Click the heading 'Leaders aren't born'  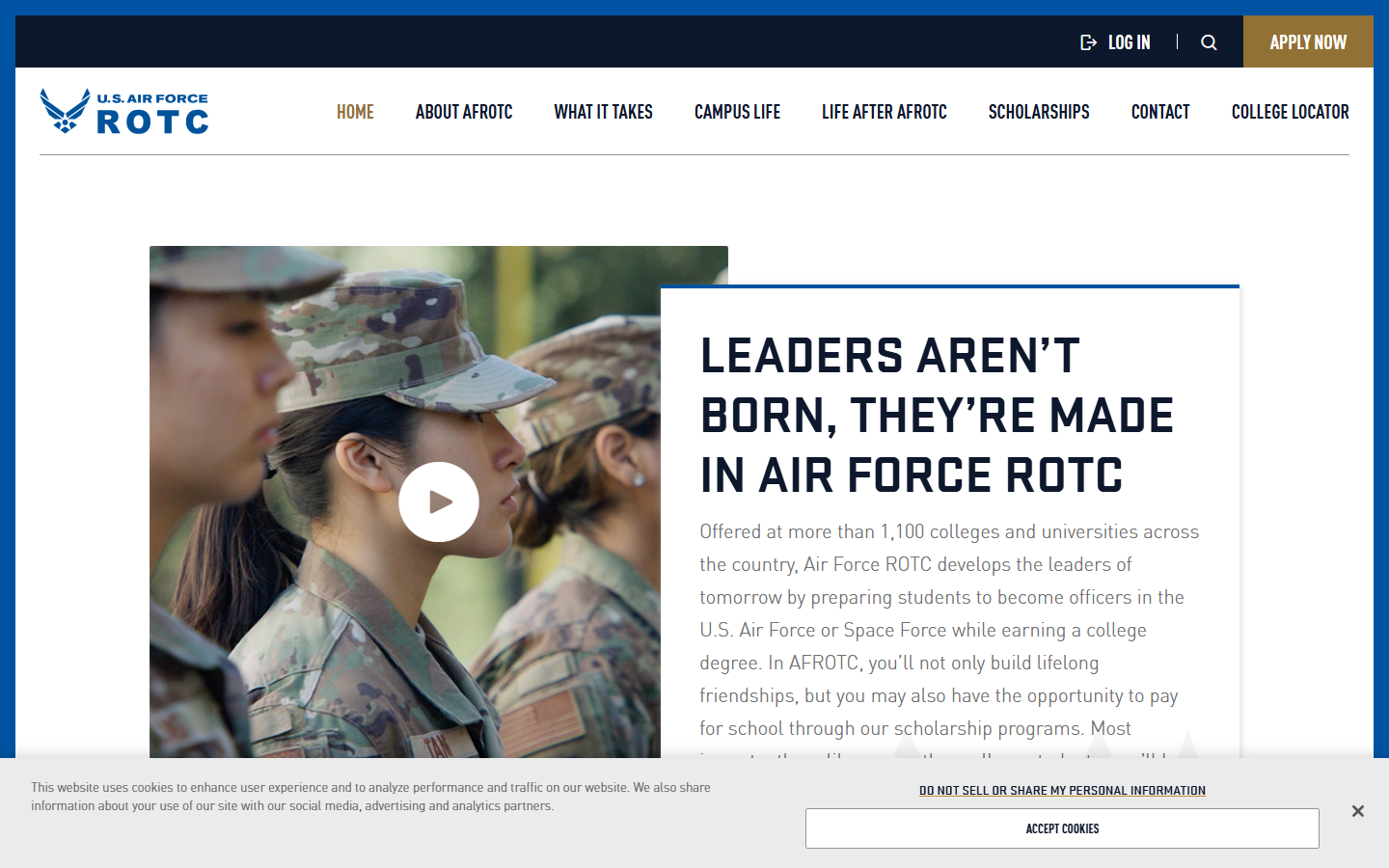click(937, 416)
